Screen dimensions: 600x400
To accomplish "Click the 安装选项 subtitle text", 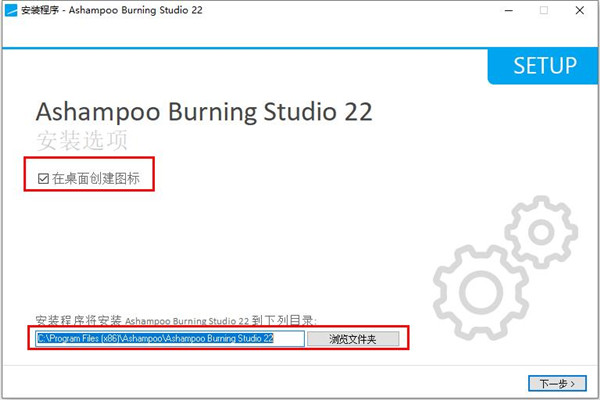I will [82, 139].
